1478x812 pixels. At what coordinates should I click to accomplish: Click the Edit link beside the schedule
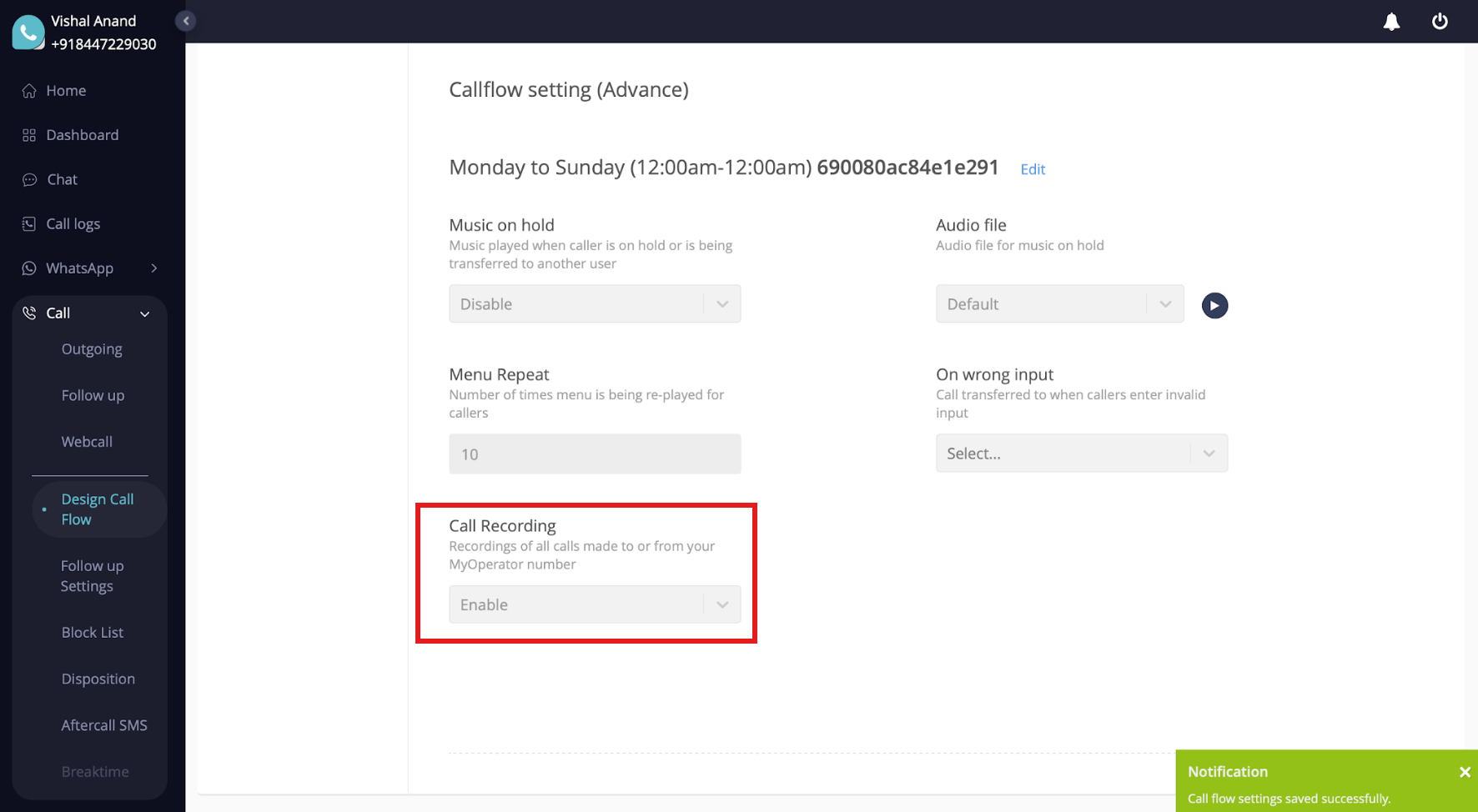[x=1033, y=169]
